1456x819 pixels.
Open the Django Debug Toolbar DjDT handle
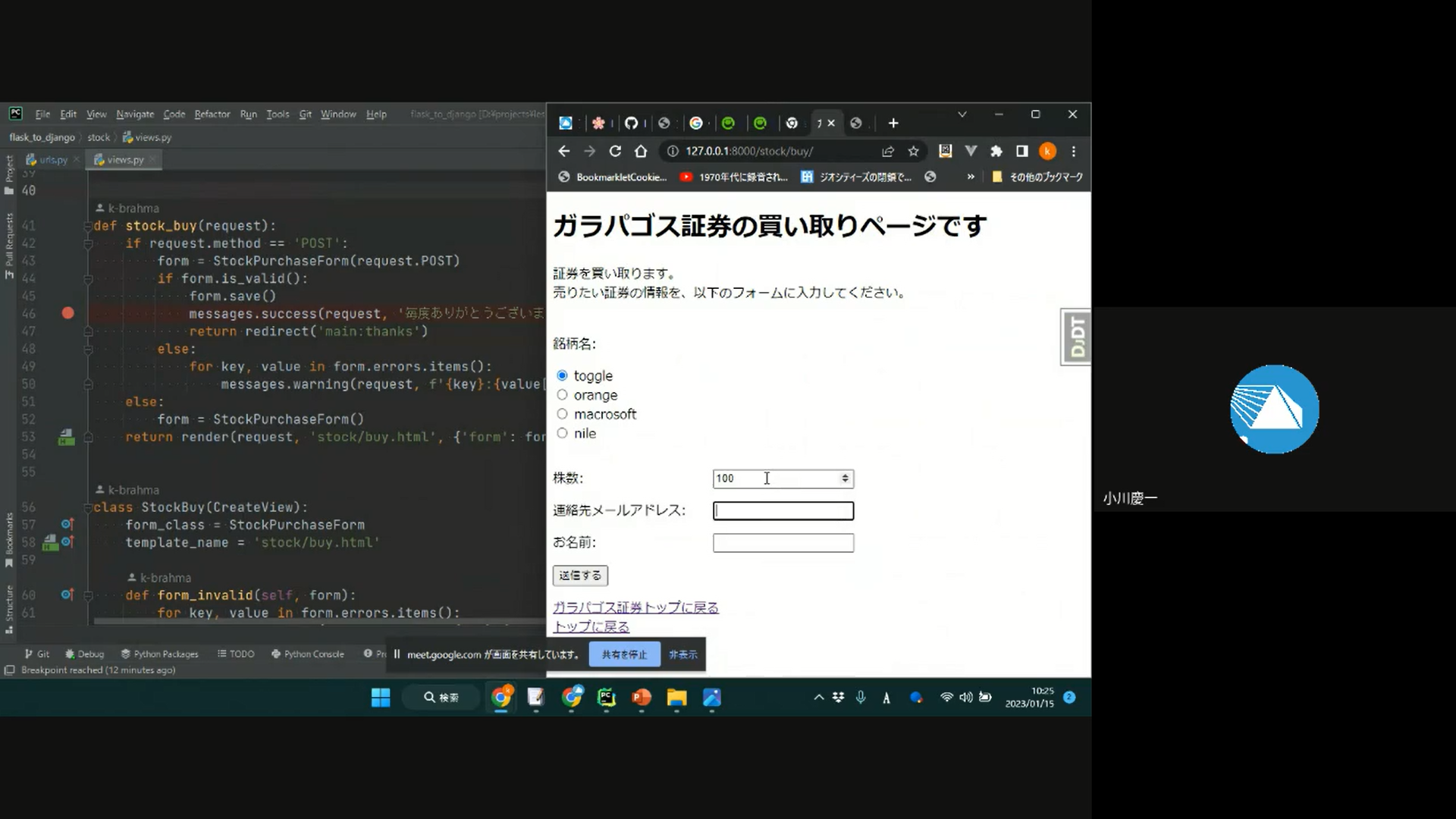coord(1076,337)
